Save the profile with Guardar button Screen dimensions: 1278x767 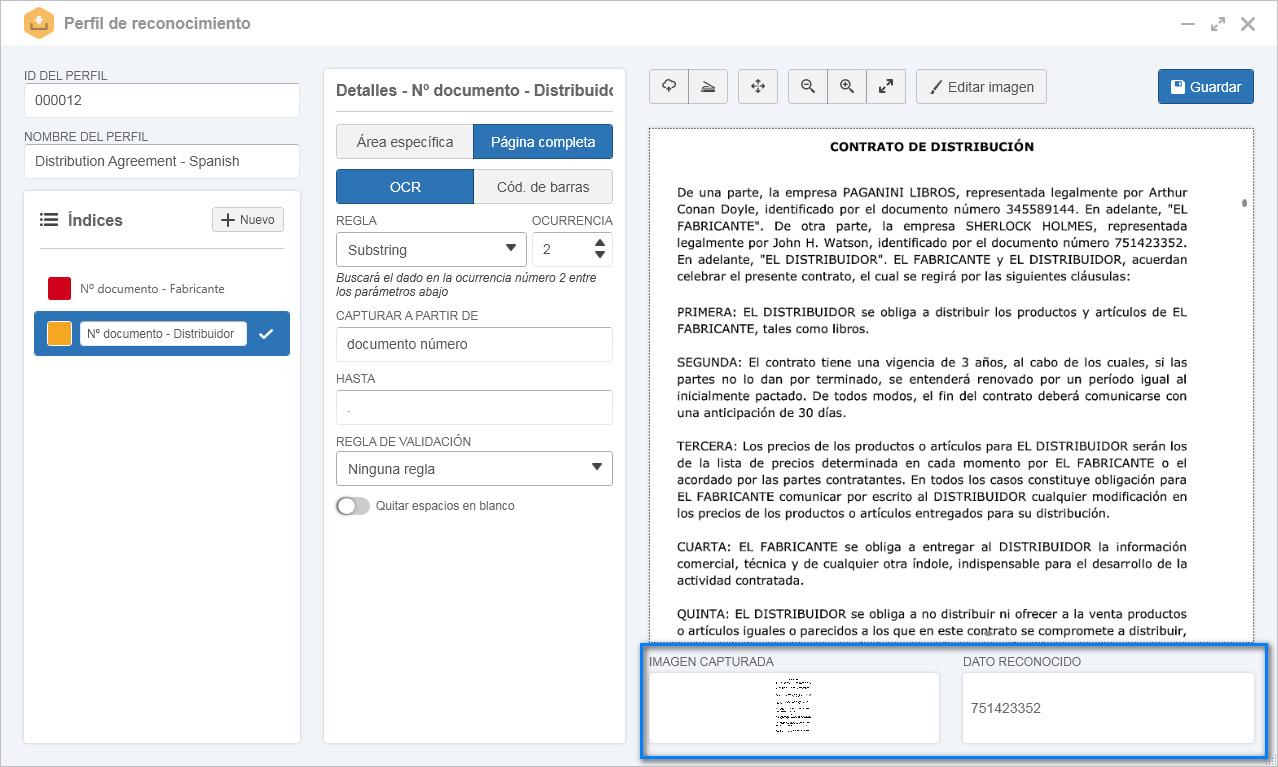click(x=1206, y=87)
